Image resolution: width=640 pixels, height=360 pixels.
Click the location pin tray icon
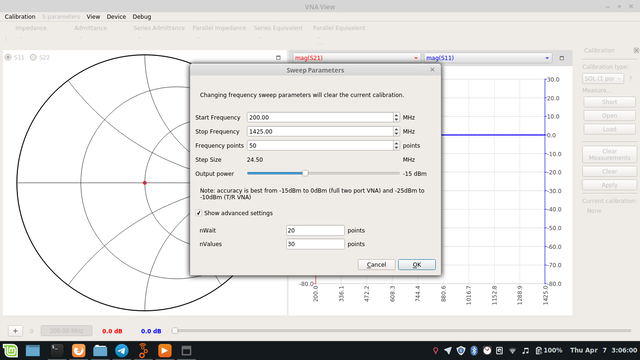436,350
